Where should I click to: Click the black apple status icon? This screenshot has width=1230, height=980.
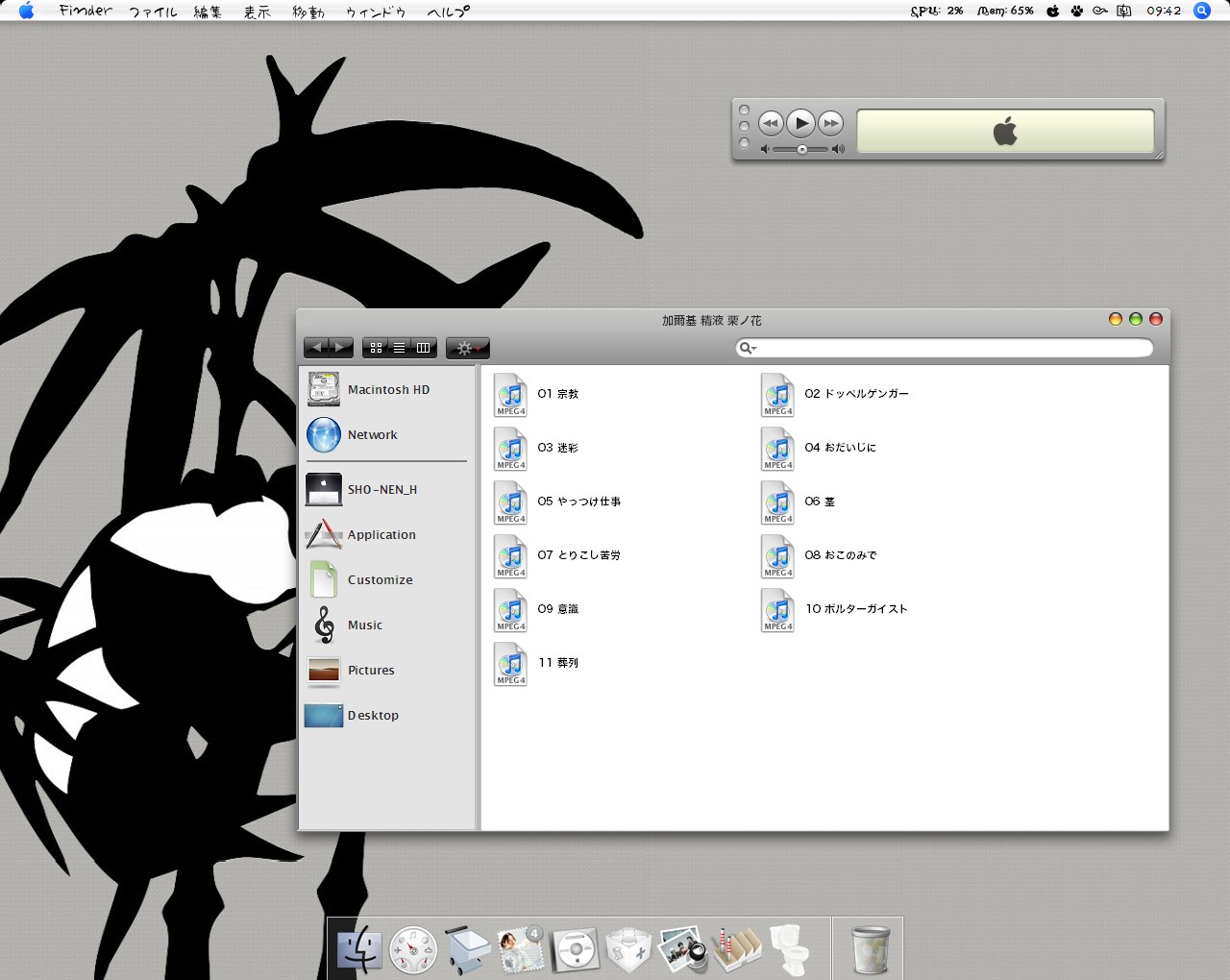tap(1053, 11)
